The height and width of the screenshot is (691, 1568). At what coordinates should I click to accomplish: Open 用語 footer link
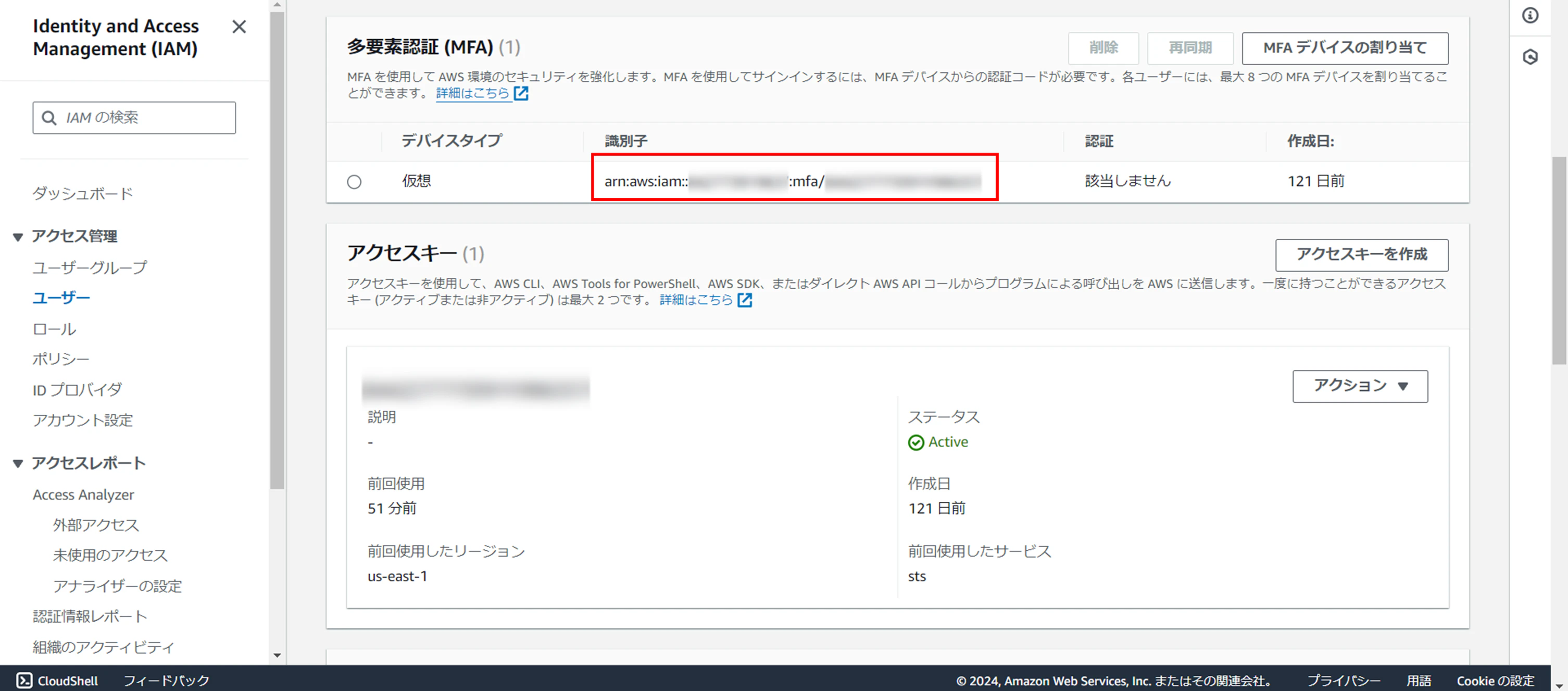tap(1418, 680)
